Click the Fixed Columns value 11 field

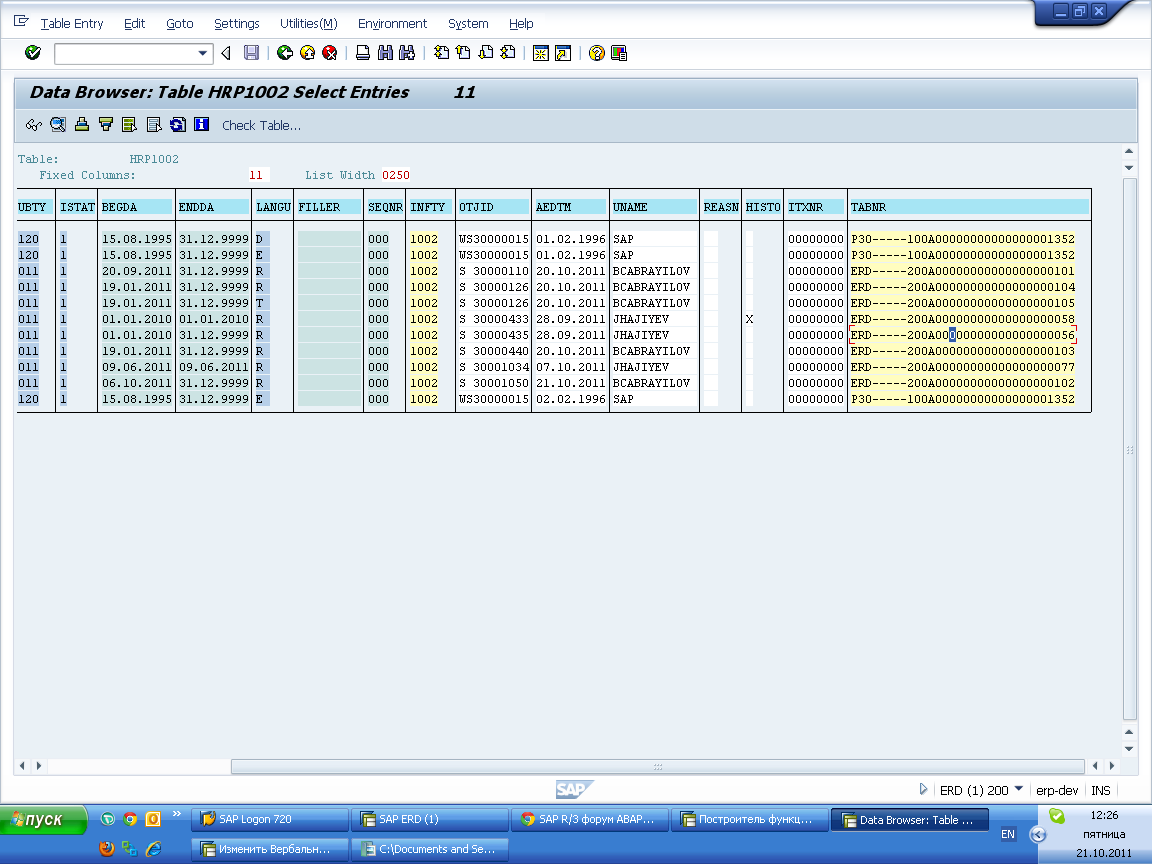pyautogui.click(x=259, y=175)
